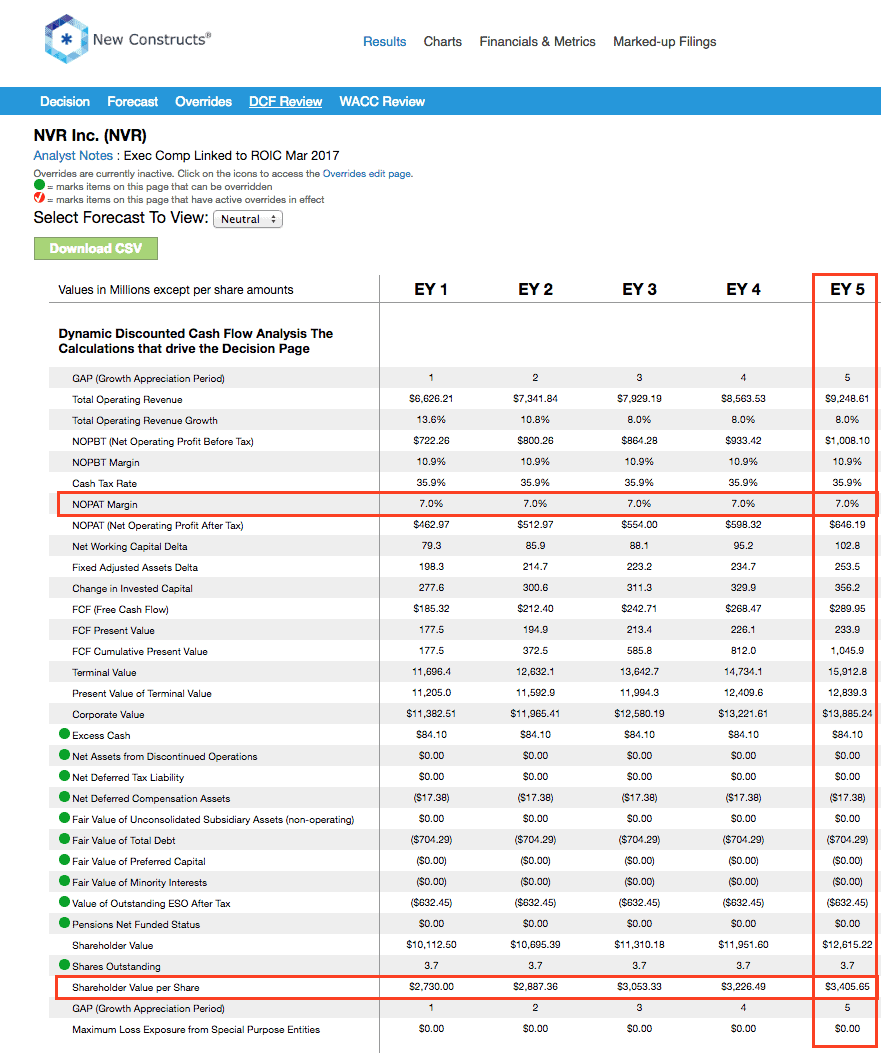
Task: Click the Shareholder Value per Share label
Action: [136, 988]
